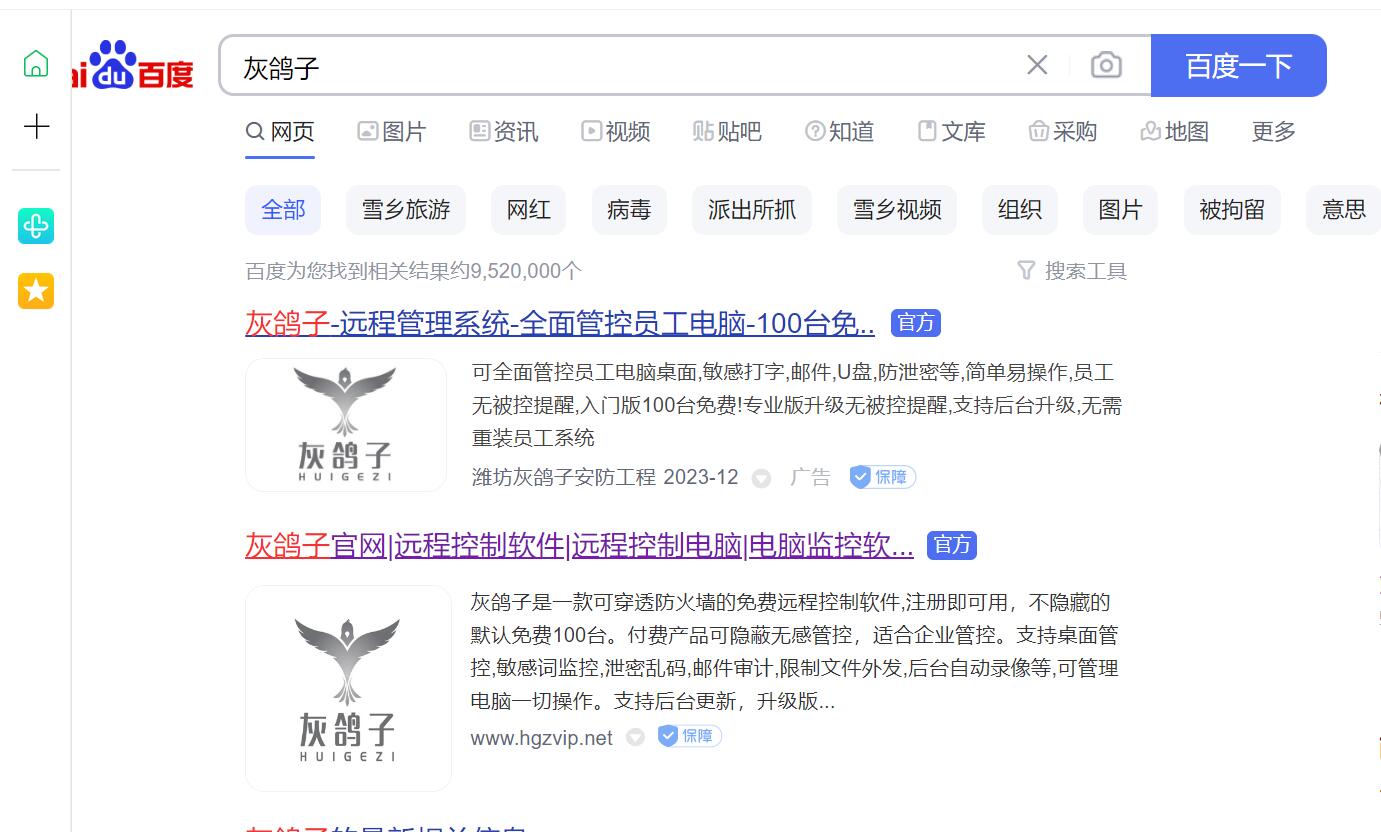The image size is (1381, 832).
Task: Expand dropdown arrow beside 潍坊灰鸽子安防工程 date
Action: [761, 478]
